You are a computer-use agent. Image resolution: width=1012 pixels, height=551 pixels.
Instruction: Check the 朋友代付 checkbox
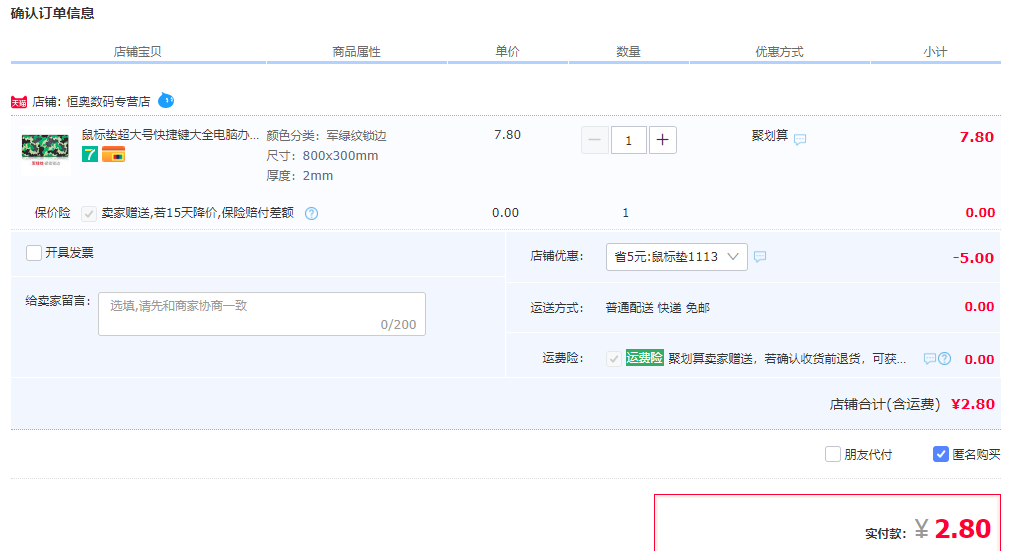pos(833,454)
